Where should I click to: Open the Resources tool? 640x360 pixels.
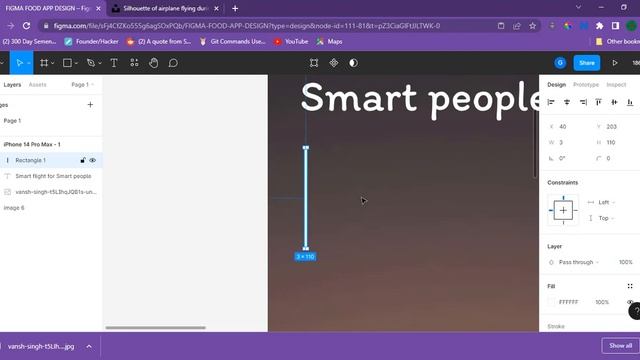pyautogui.click(x=134, y=63)
